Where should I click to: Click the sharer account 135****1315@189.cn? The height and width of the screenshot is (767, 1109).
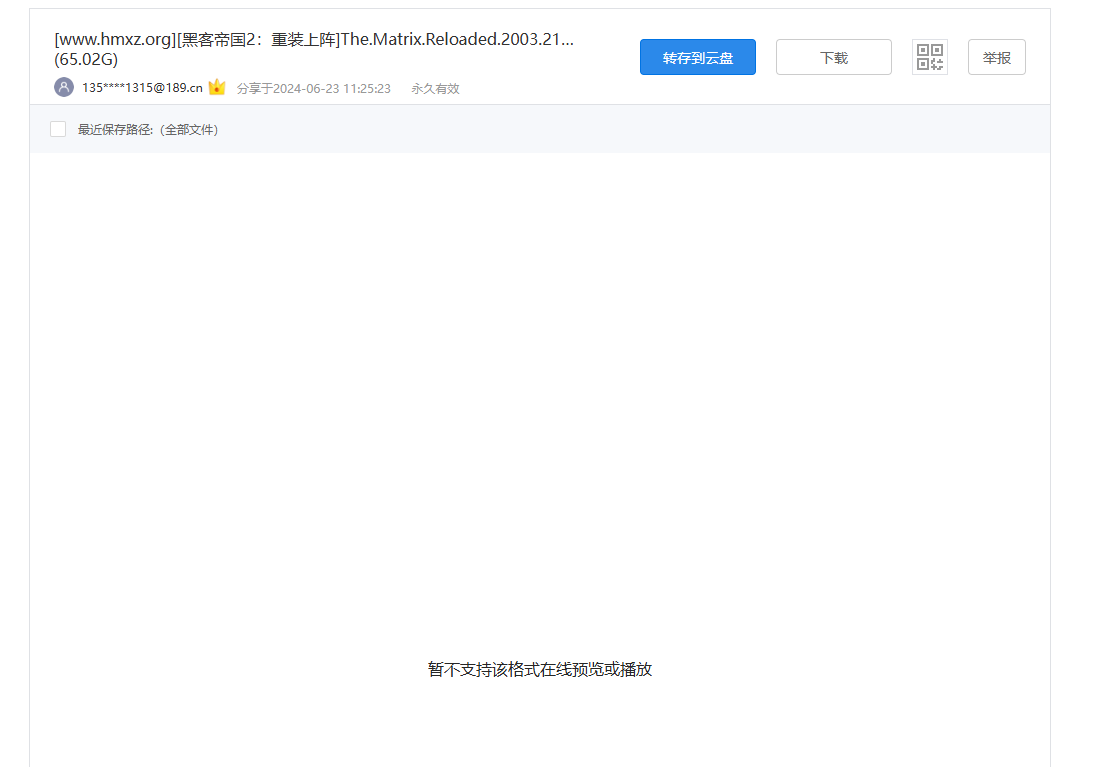click(x=142, y=88)
